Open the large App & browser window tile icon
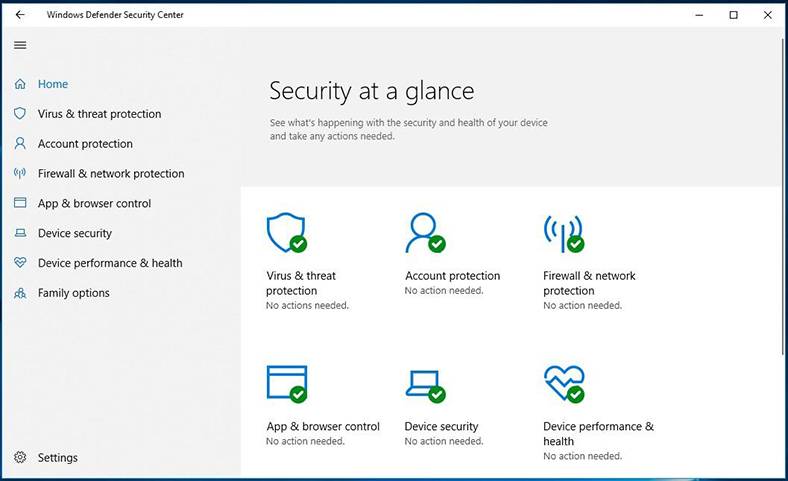Image resolution: width=788 pixels, height=481 pixels. pyautogui.click(x=286, y=384)
